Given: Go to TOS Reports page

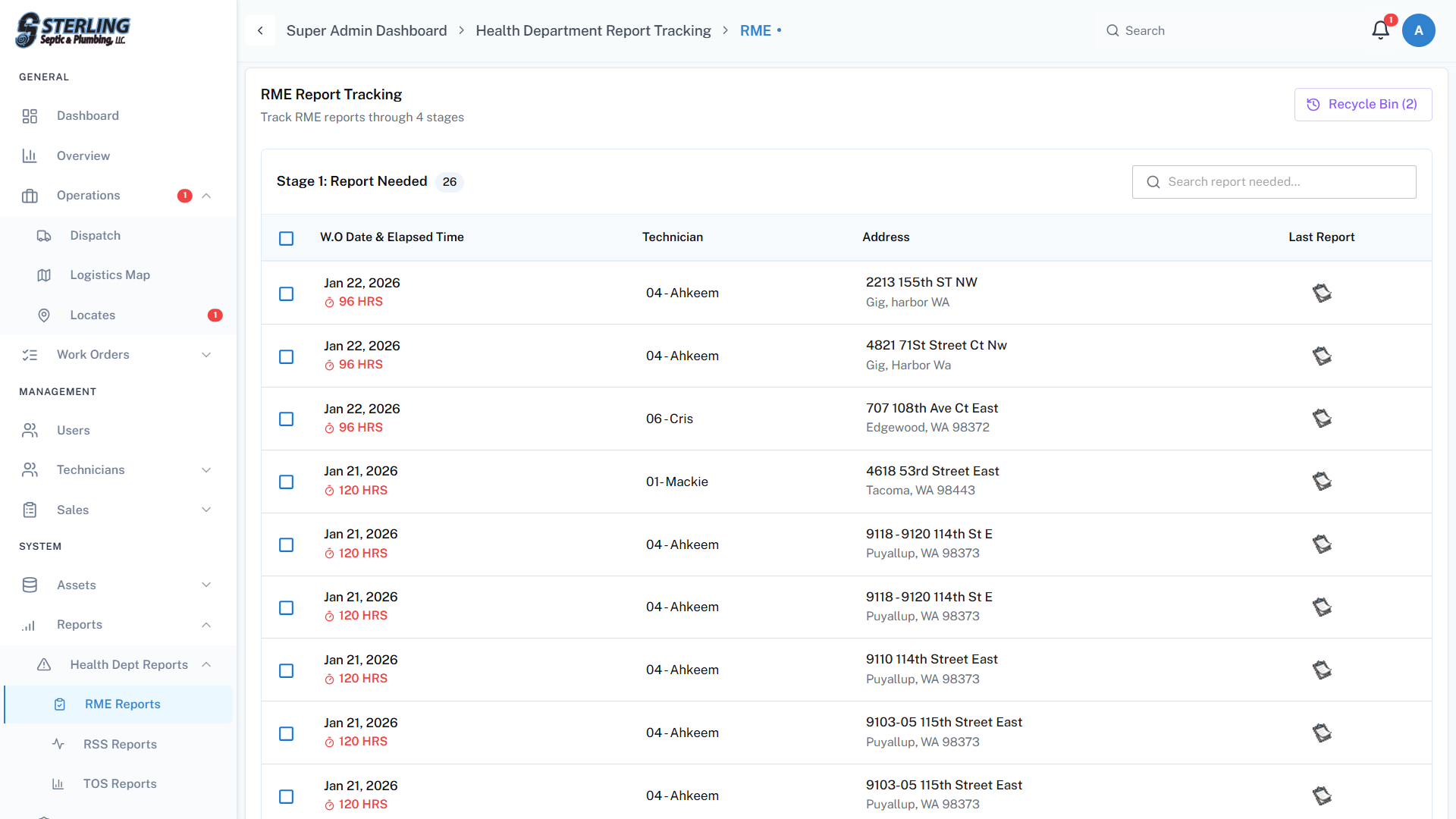Looking at the screenshot, I should pyautogui.click(x=120, y=783).
